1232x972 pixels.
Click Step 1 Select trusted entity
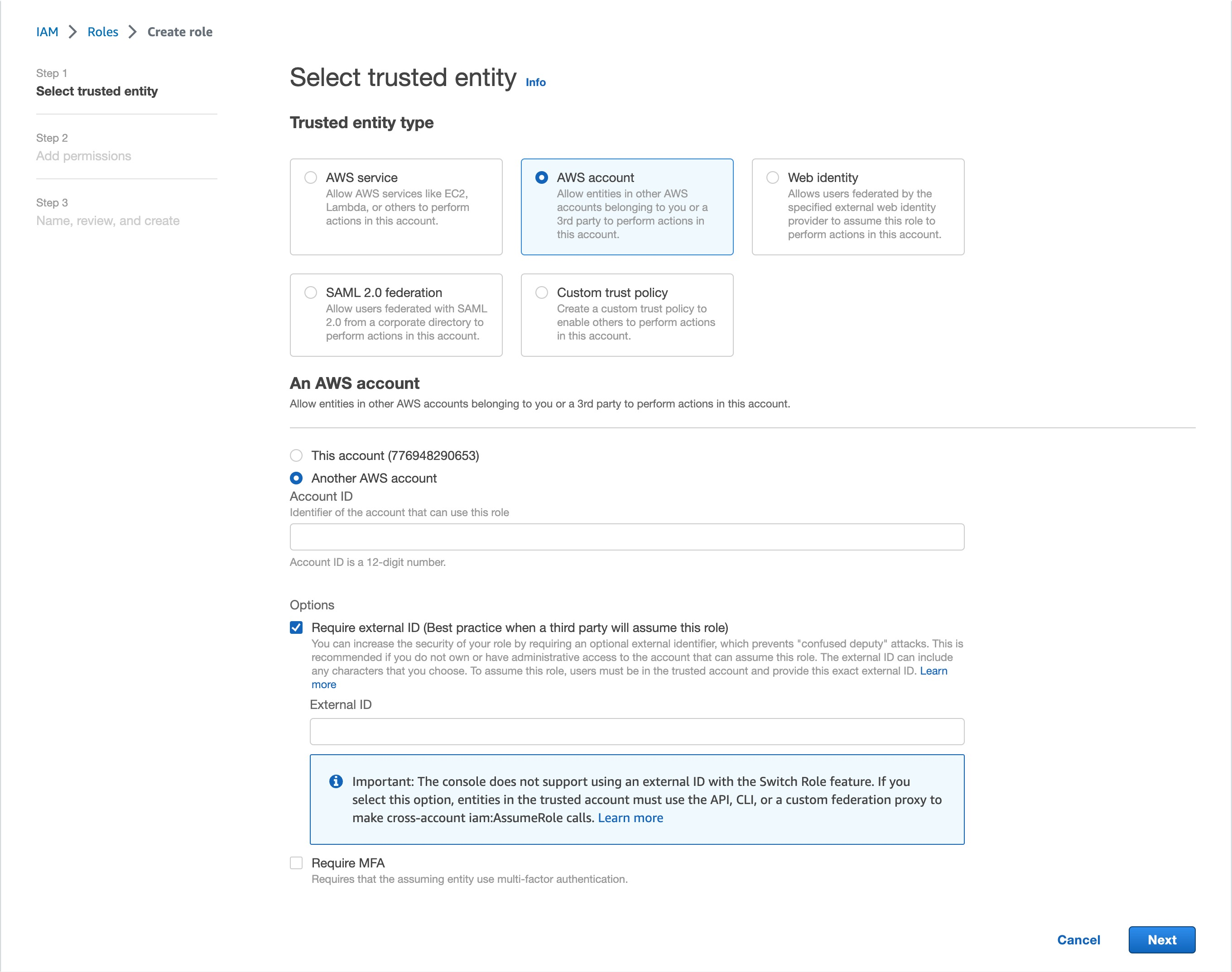click(x=97, y=91)
